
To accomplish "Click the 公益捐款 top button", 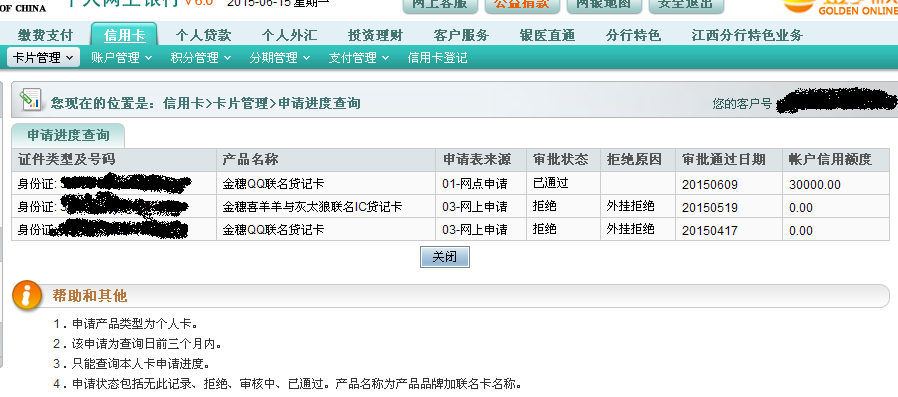I will coord(522,4).
